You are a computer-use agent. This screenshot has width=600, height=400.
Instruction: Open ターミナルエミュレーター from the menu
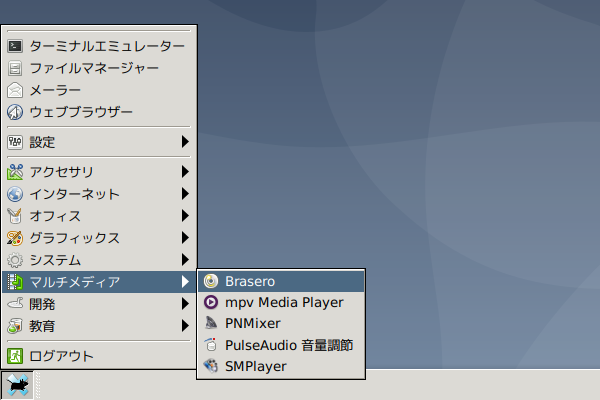click(99, 46)
